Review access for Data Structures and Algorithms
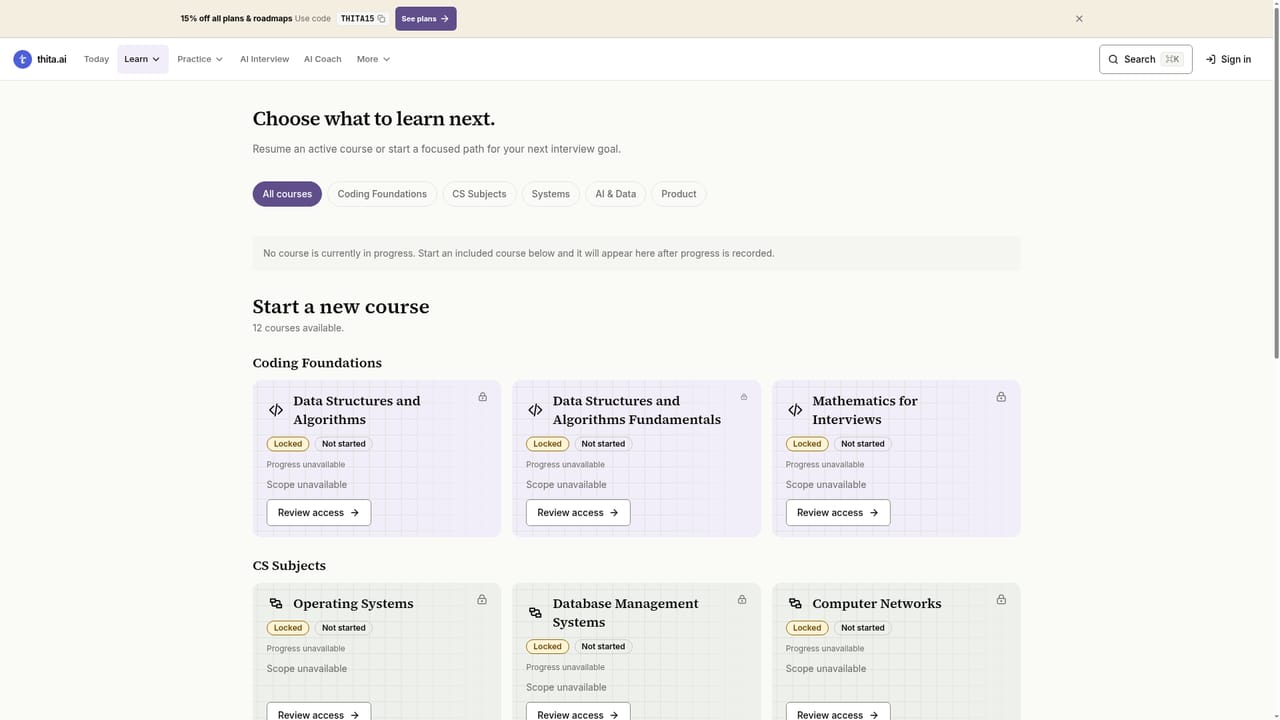This screenshot has height=720, width=1280. [318, 513]
